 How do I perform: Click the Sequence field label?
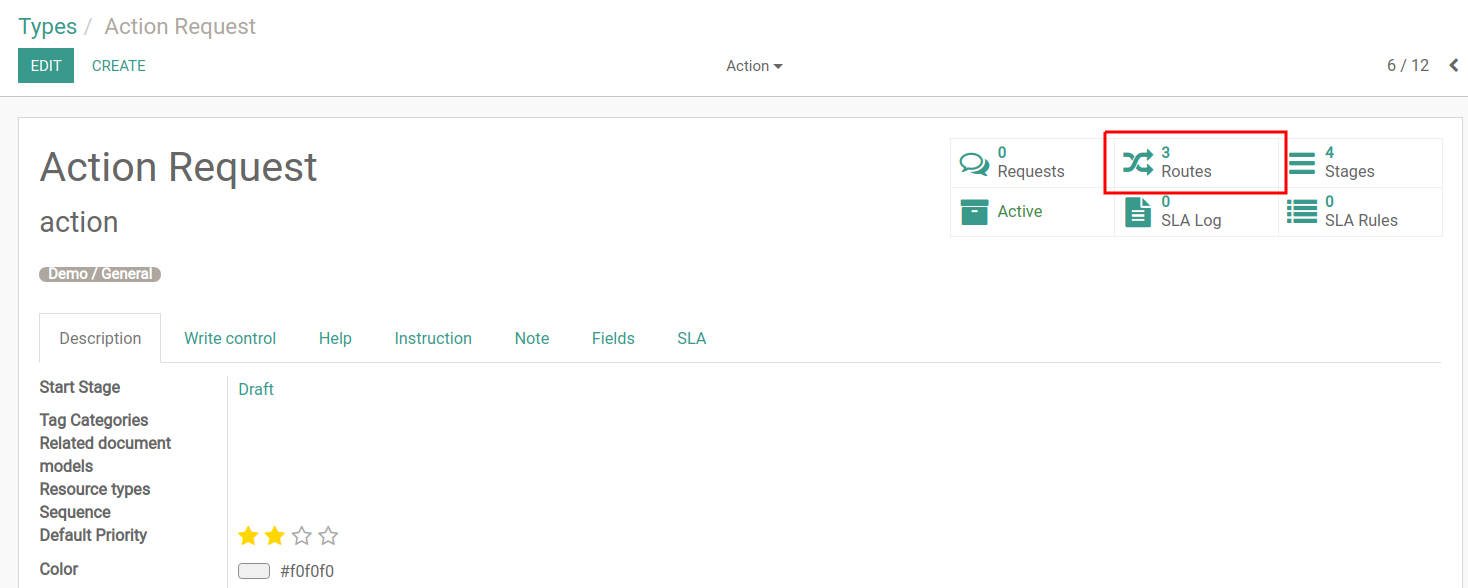[75, 512]
